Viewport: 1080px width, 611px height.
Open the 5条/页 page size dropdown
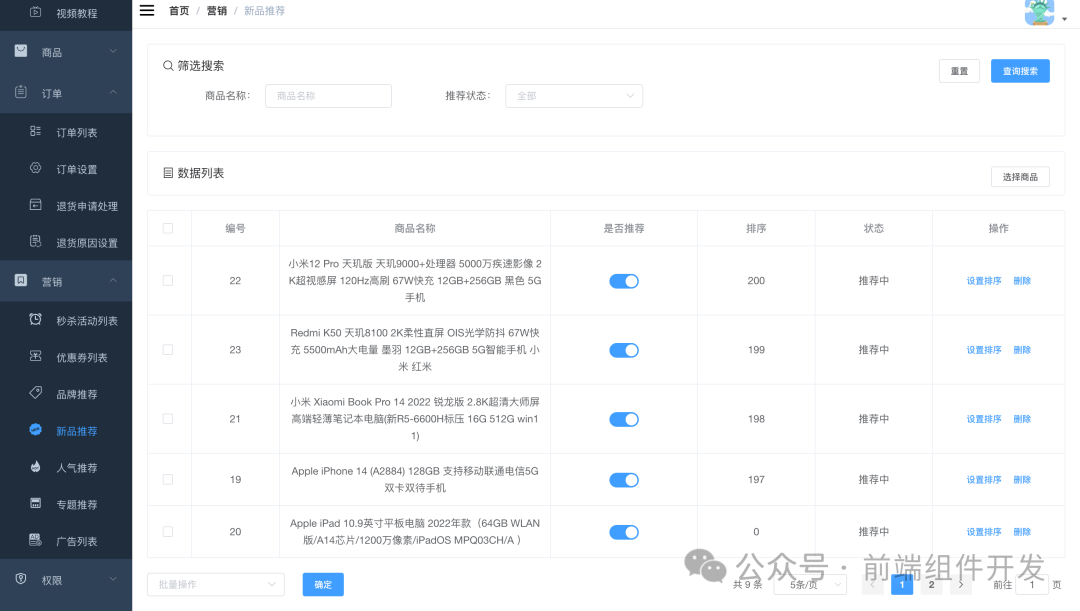[810, 585]
